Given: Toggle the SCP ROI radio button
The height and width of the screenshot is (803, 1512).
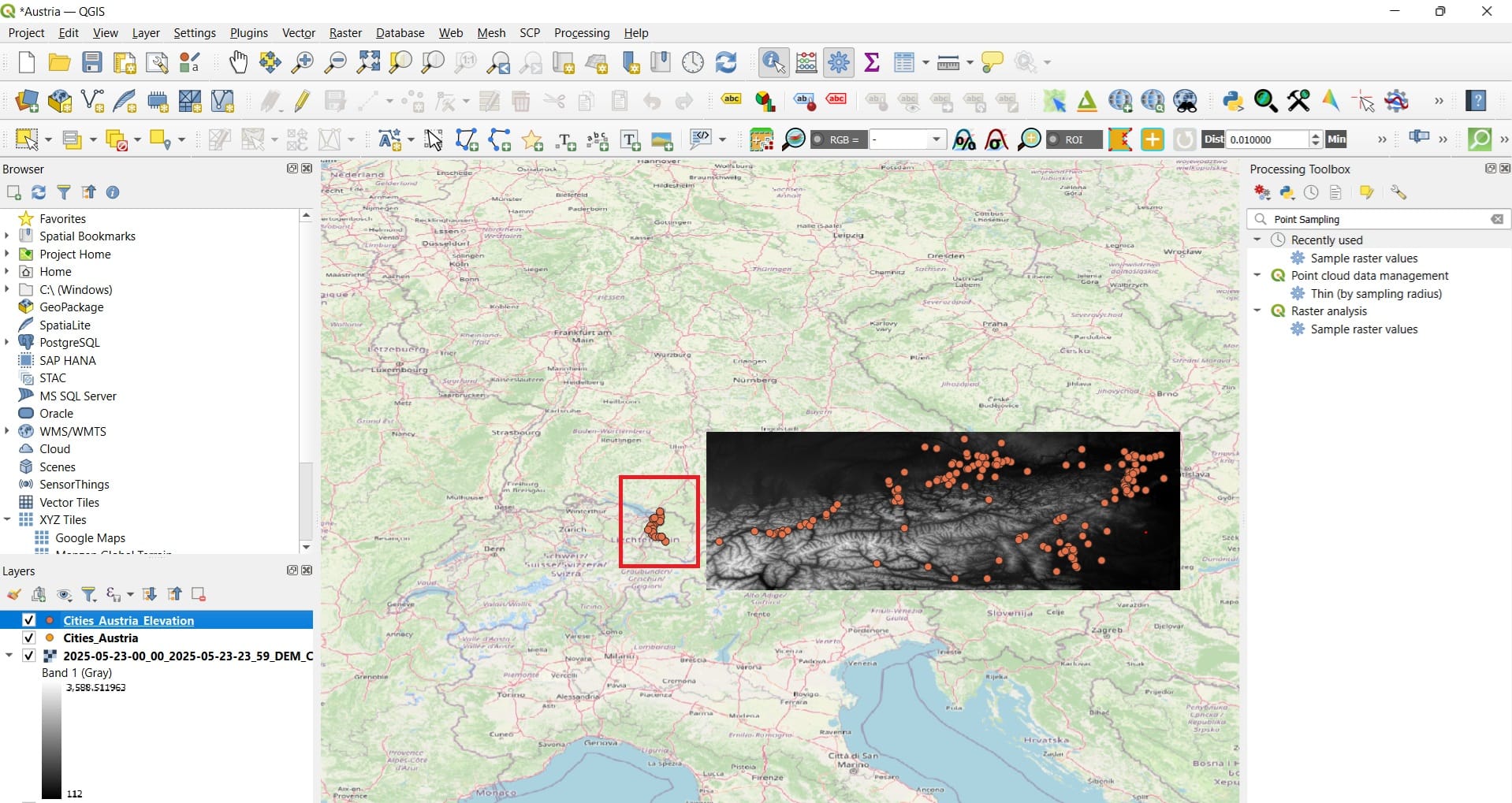Looking at the screenshot, I should tap(1052, 139).
